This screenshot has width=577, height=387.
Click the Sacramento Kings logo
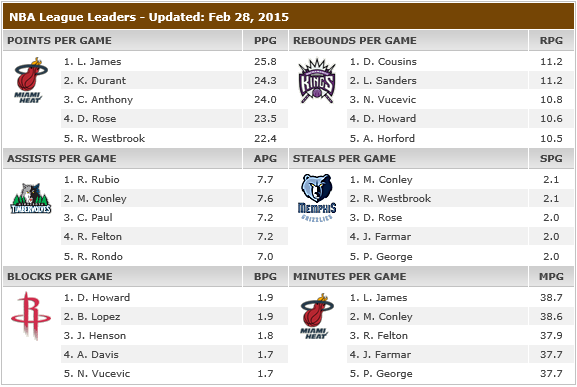coord(317,81)
